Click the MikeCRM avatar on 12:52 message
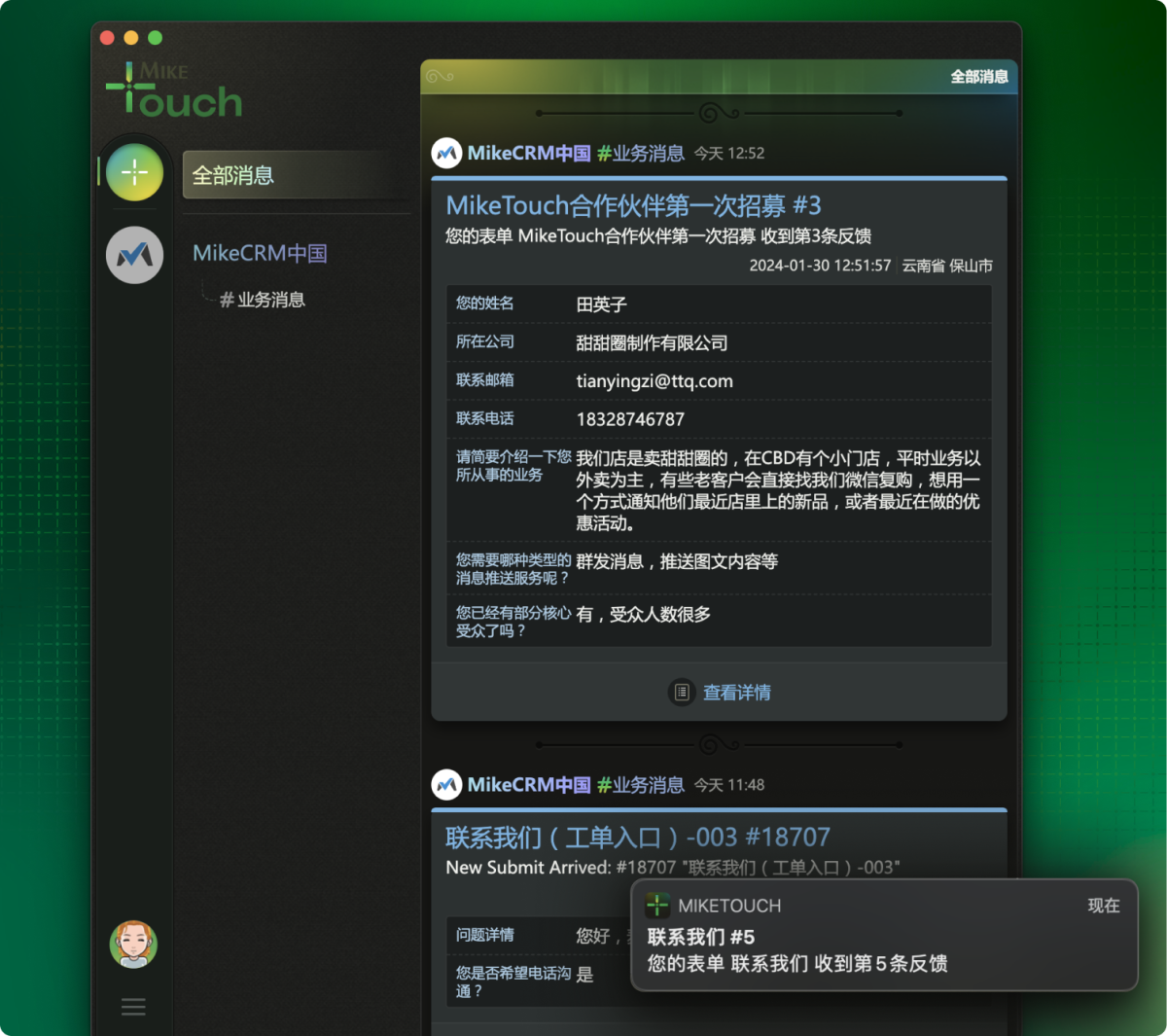 tap(446, 153)
